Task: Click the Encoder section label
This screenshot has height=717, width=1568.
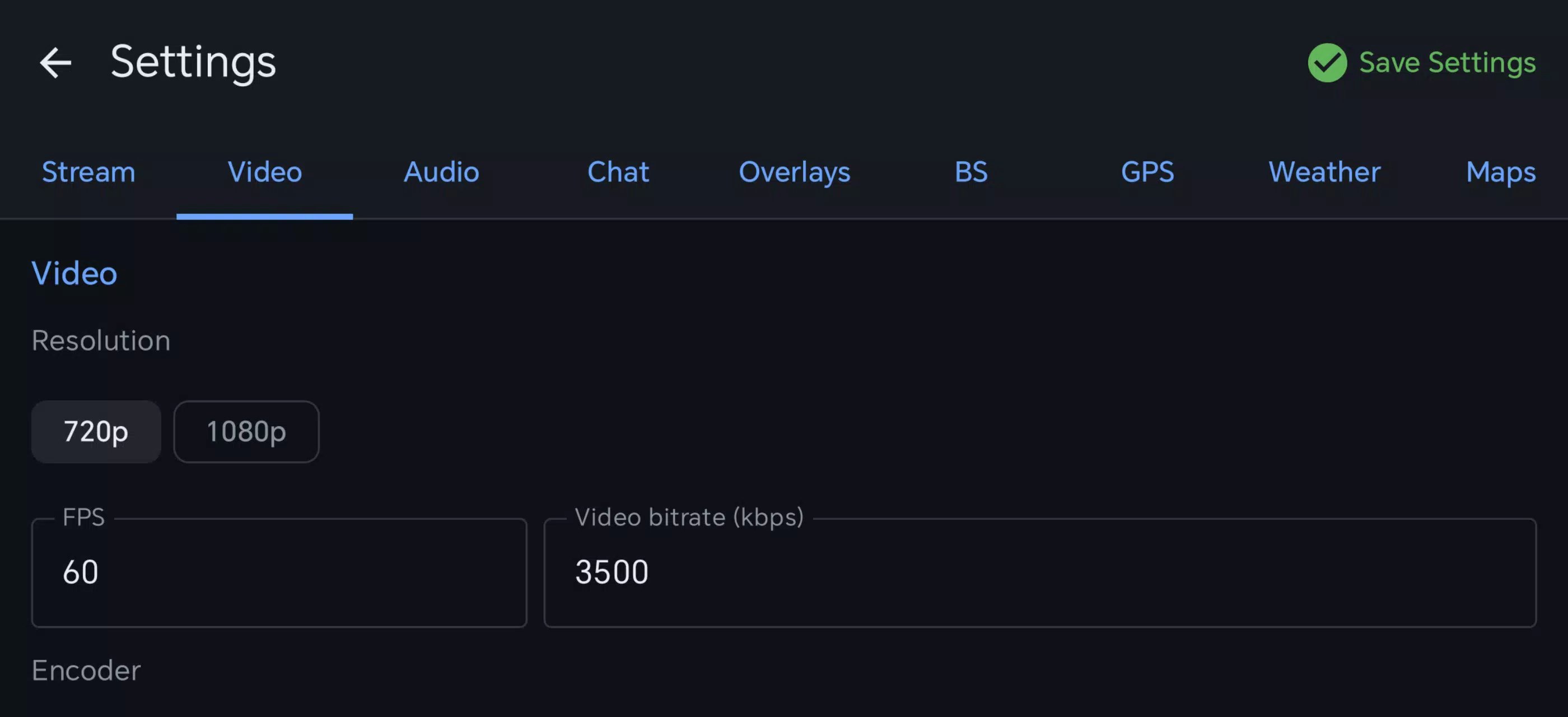Action: pos(86,670)
